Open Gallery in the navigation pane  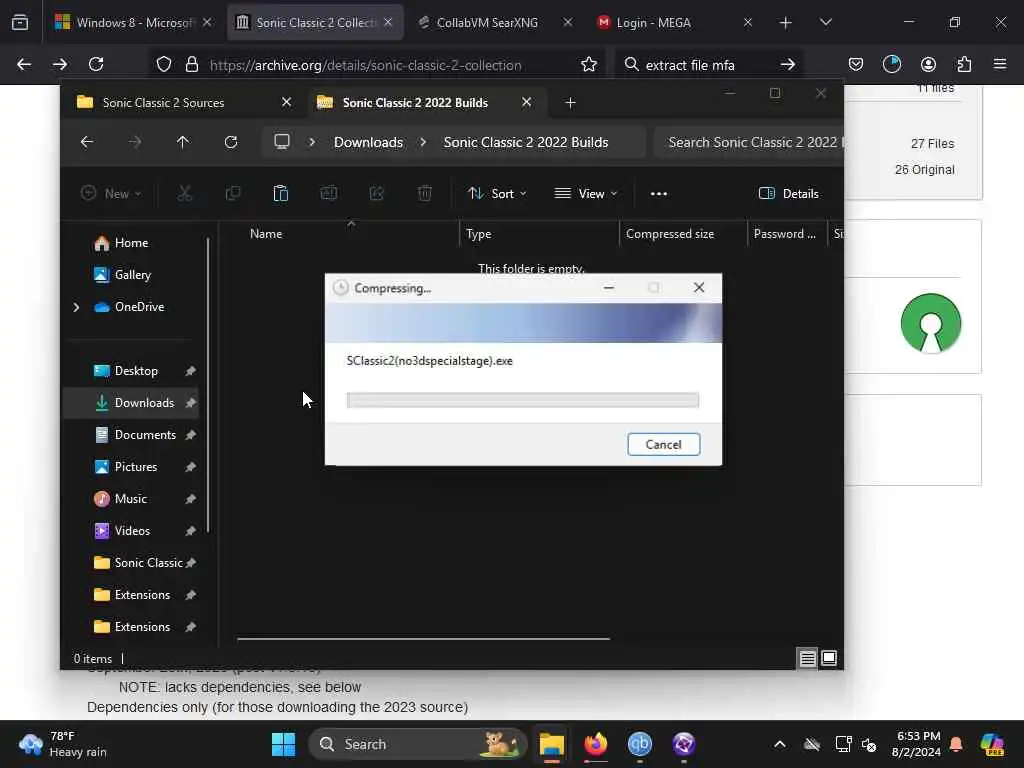133,275
